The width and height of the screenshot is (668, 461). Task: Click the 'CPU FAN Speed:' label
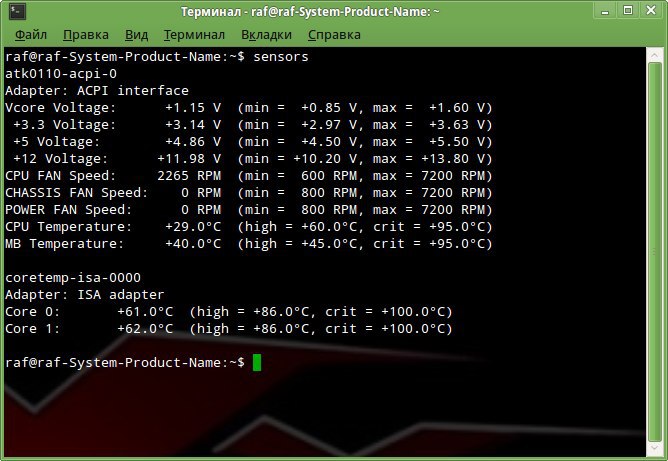[60, 176]
